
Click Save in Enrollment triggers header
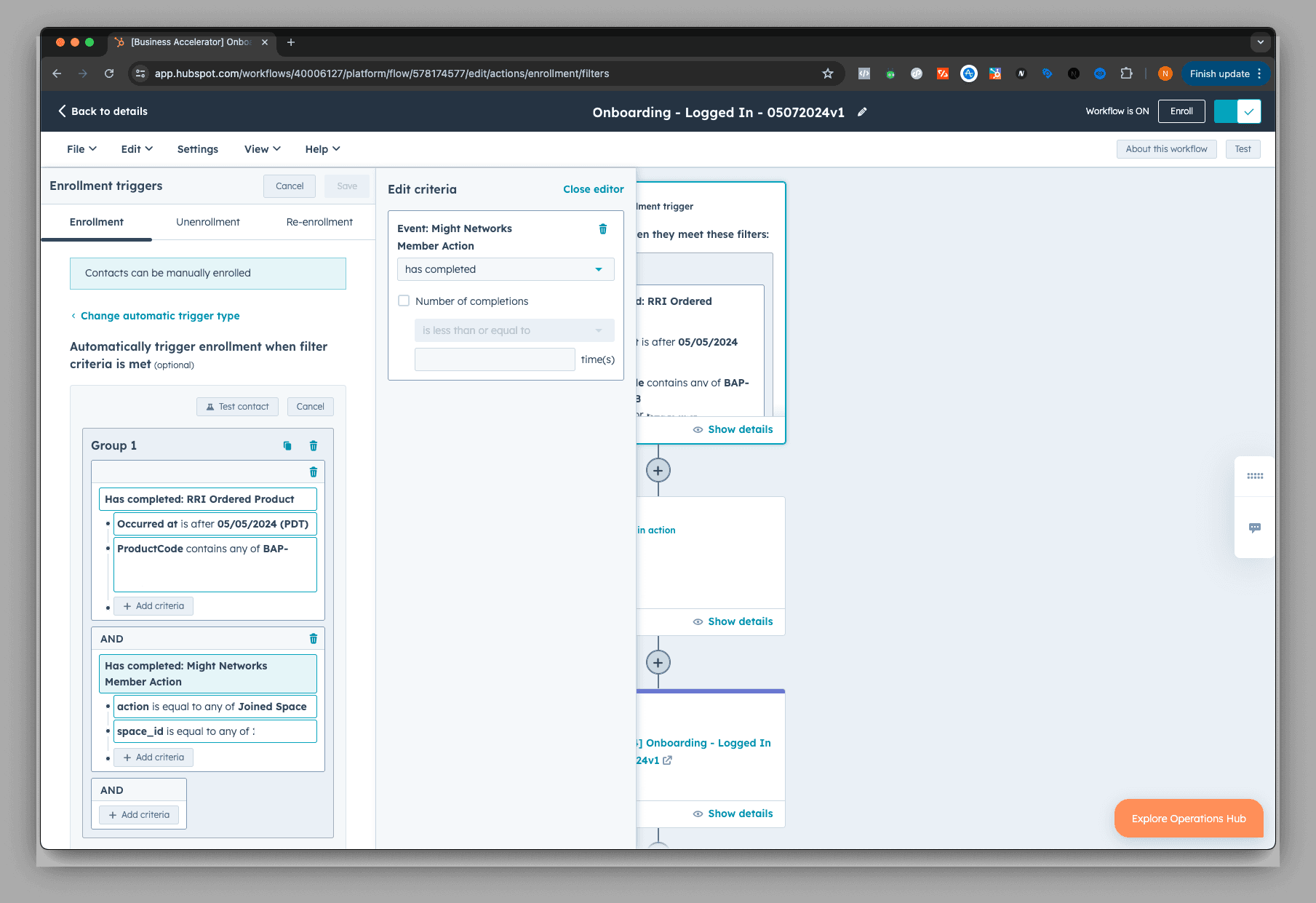point(347,186)
